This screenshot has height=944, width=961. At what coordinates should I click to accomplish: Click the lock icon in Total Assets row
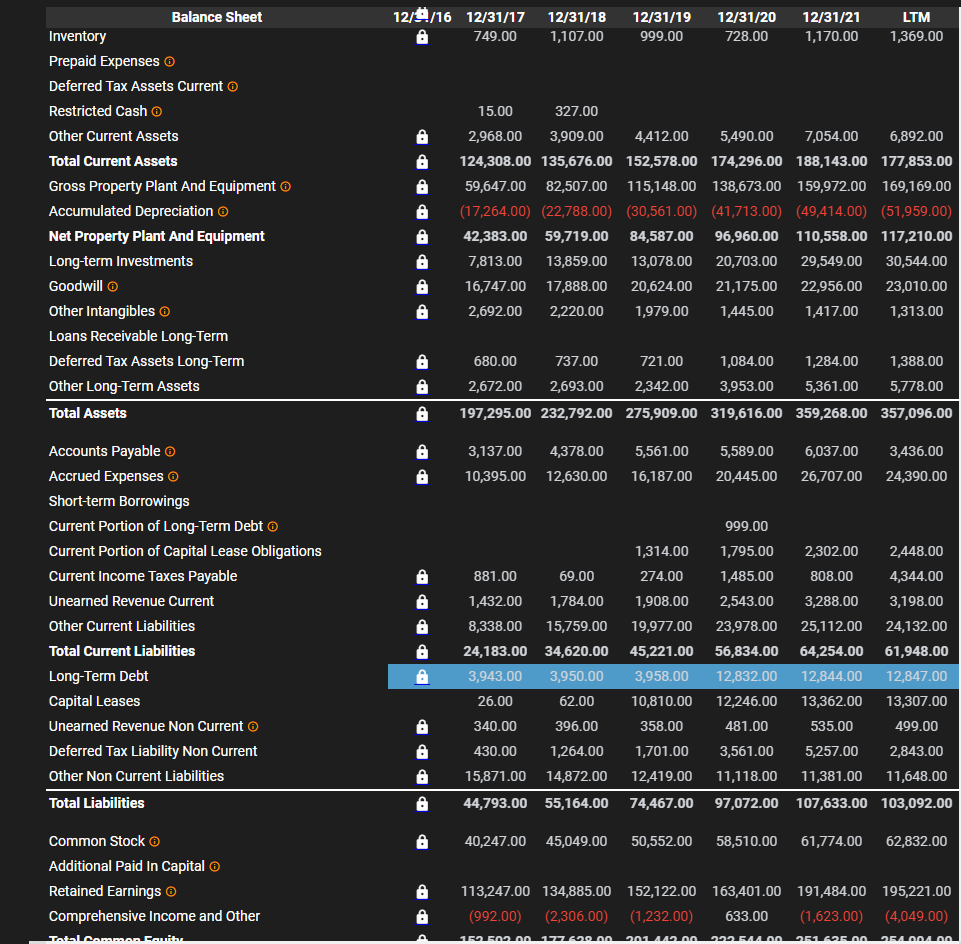422,413
